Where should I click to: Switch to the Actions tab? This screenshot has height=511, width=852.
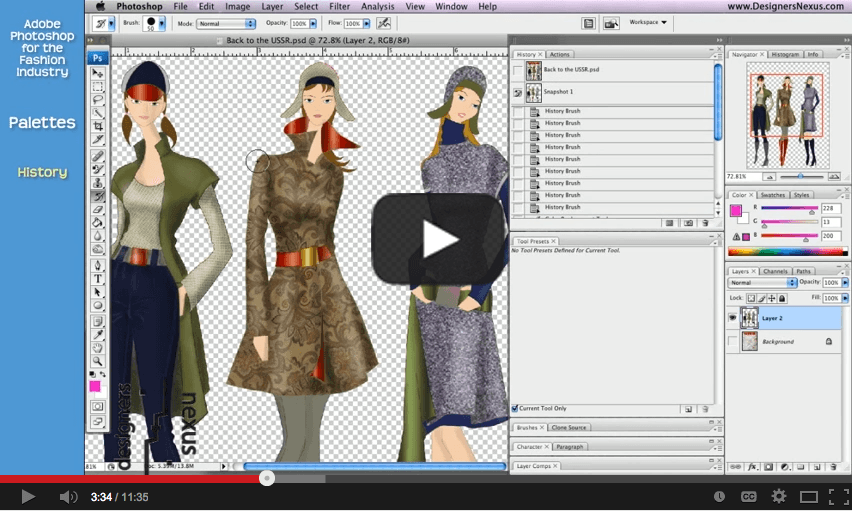tap(559, 54)
